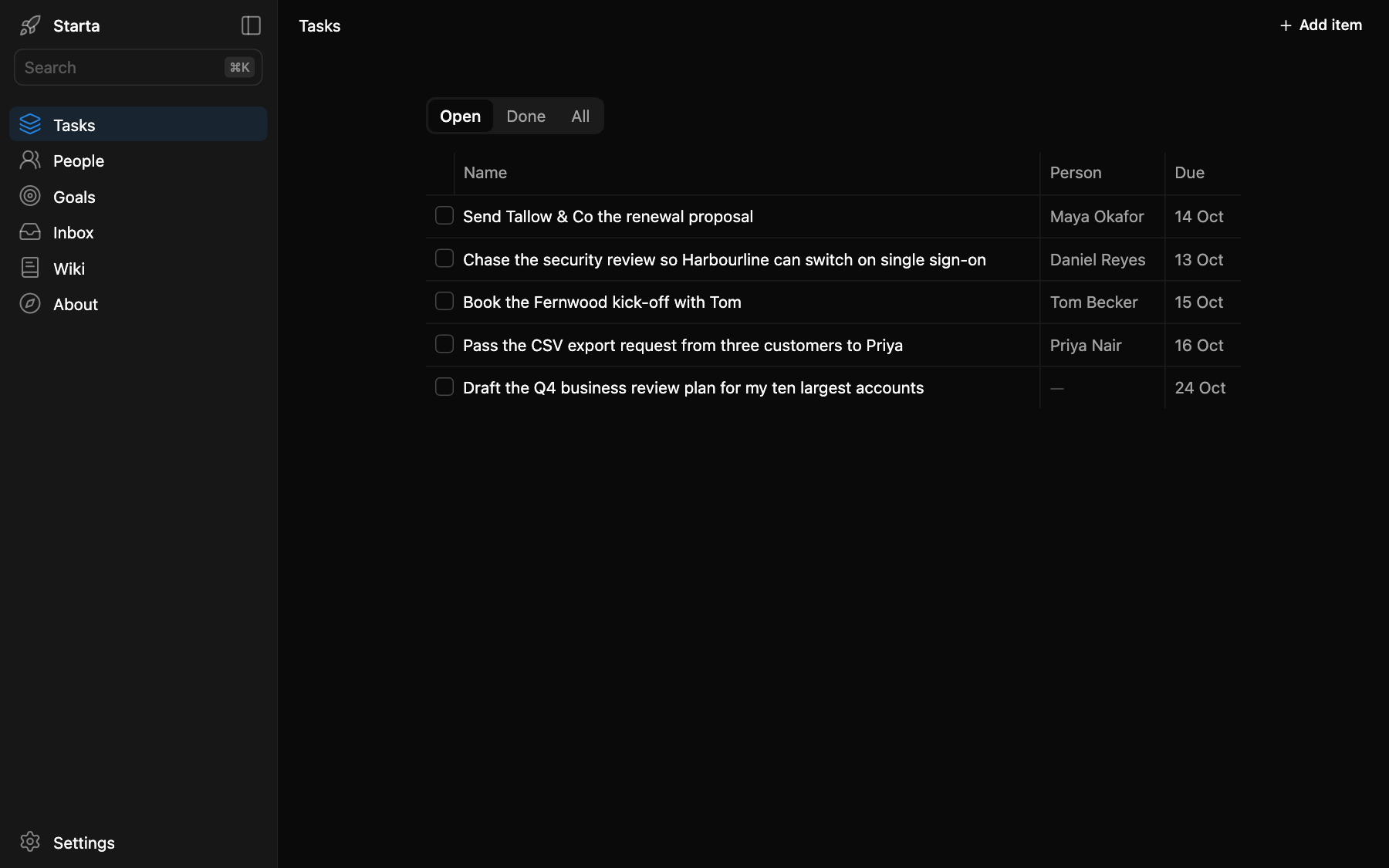
Task: Click the People icon in sidebar
Action: 30,160
